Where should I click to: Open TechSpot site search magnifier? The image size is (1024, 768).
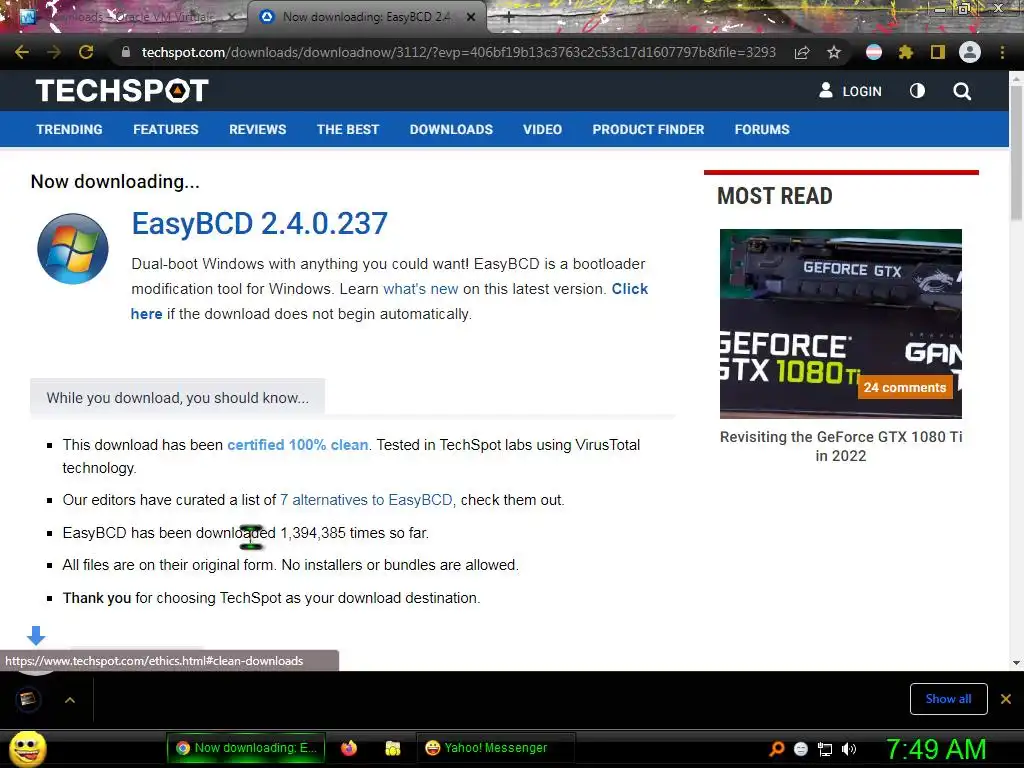coord(962,91)
